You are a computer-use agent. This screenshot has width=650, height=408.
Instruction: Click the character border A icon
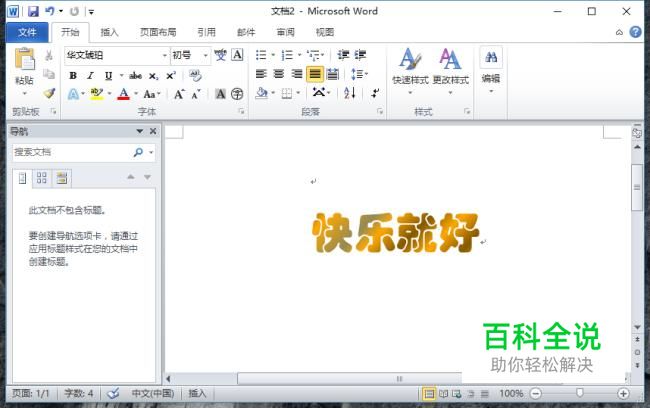(x=237, y=55)
